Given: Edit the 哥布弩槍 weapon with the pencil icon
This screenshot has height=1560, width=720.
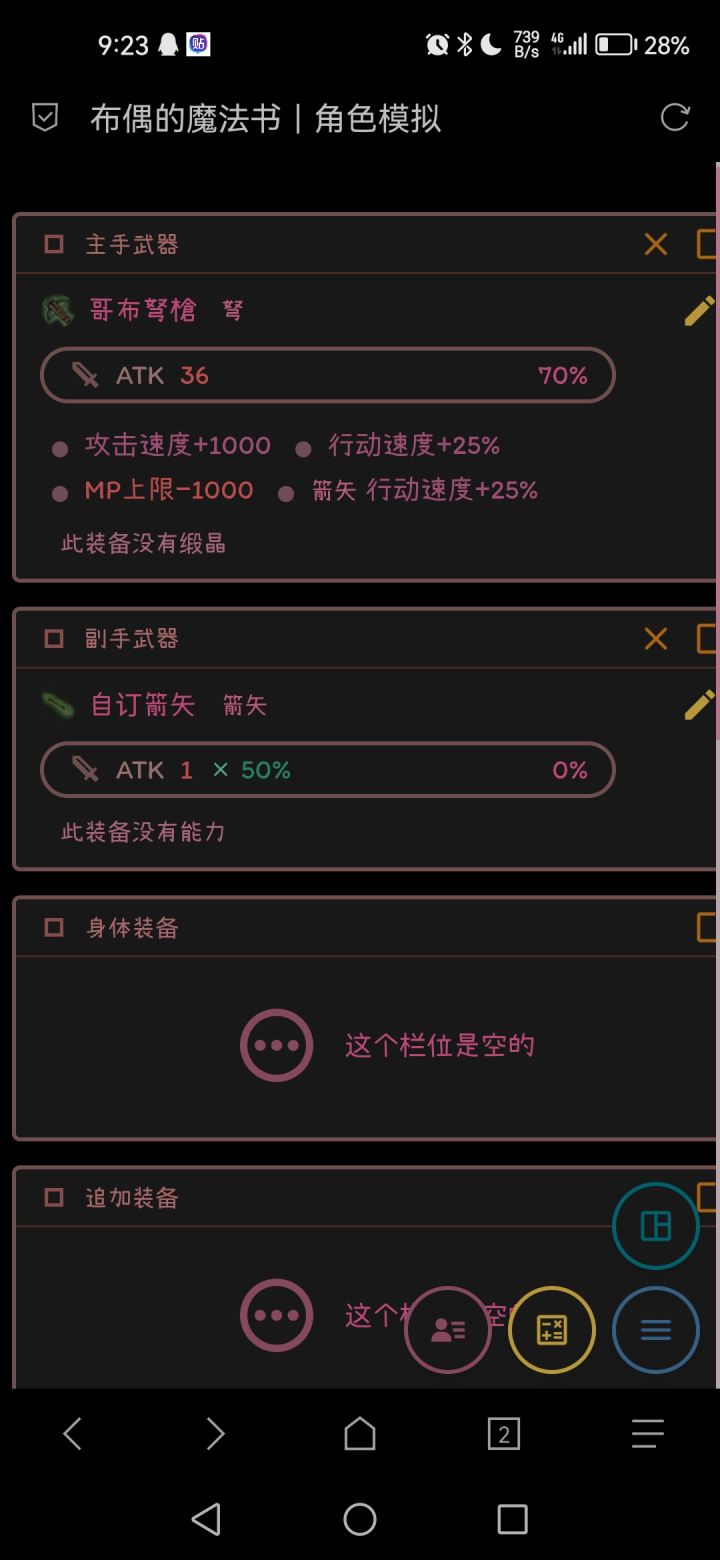Looking at the screenshot, I should (698, 310).
